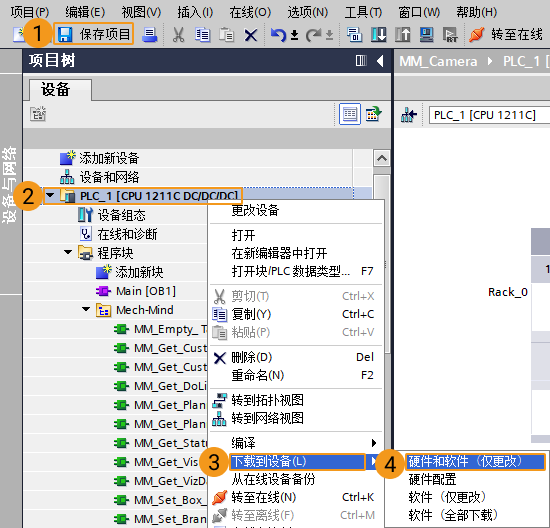Click the undo arrow toolbar icon
The height and width of the screenshot is (528, 550).
click(278, 35)
